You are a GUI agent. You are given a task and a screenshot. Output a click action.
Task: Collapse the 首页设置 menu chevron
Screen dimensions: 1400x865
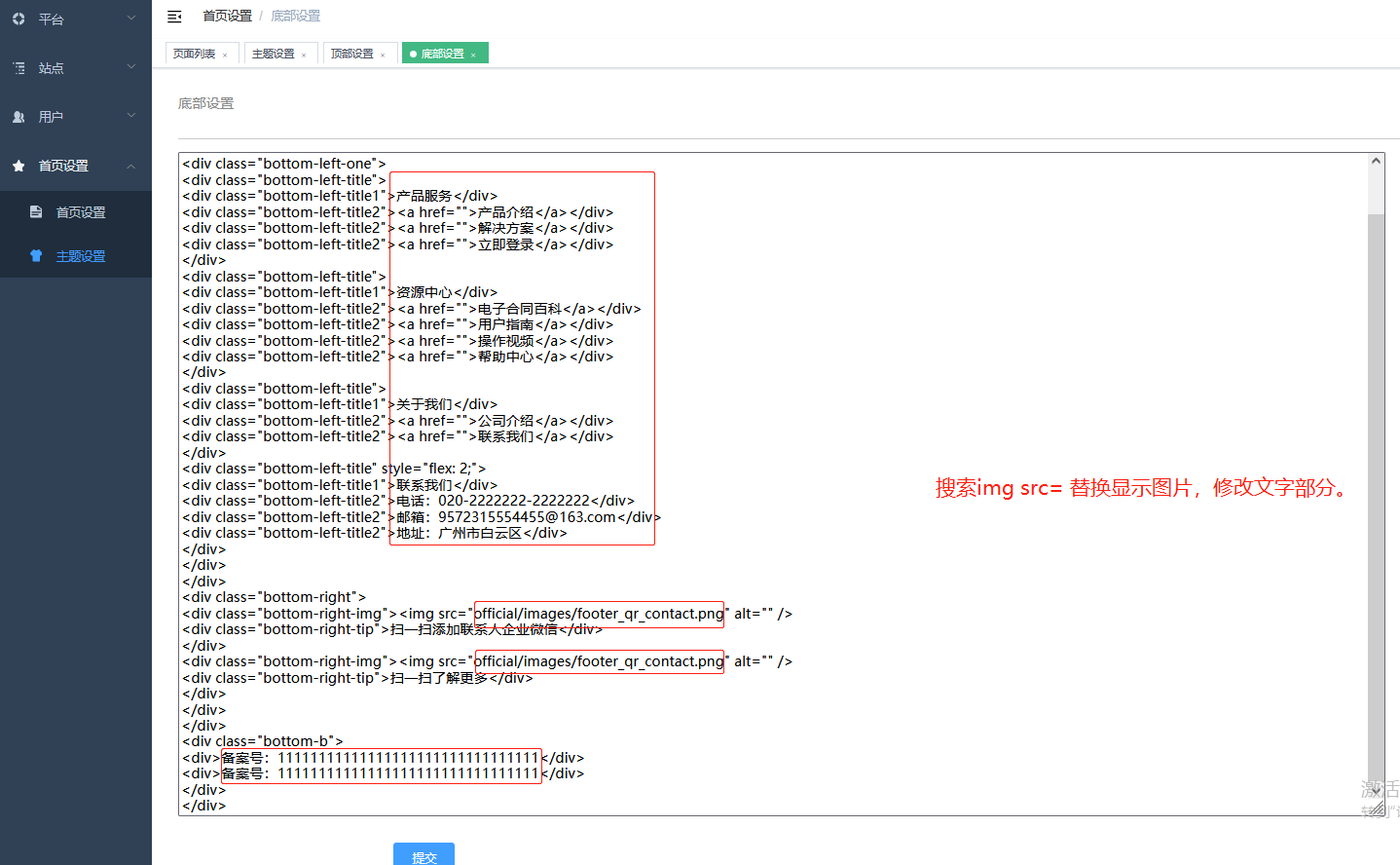click(131, 166)
